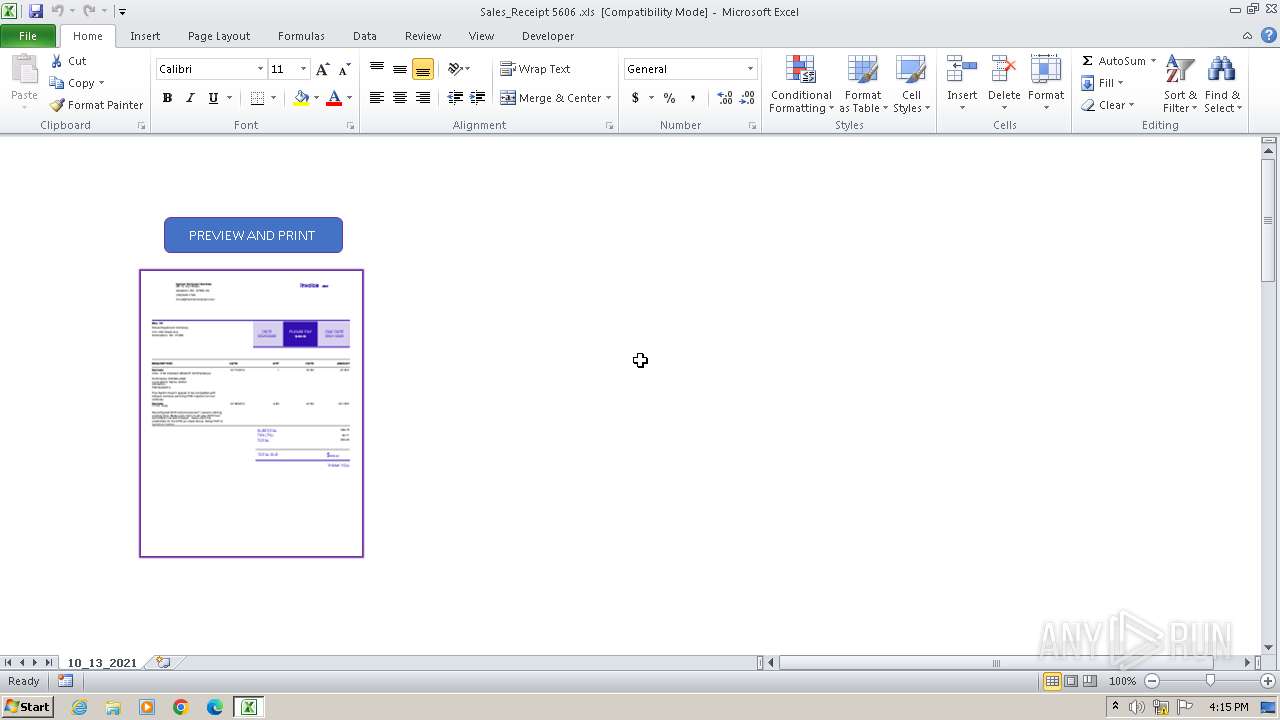Screen dimensions: 1280x720
Task: Click Decrease Decimal icon
Action: [x=747, y=98]
